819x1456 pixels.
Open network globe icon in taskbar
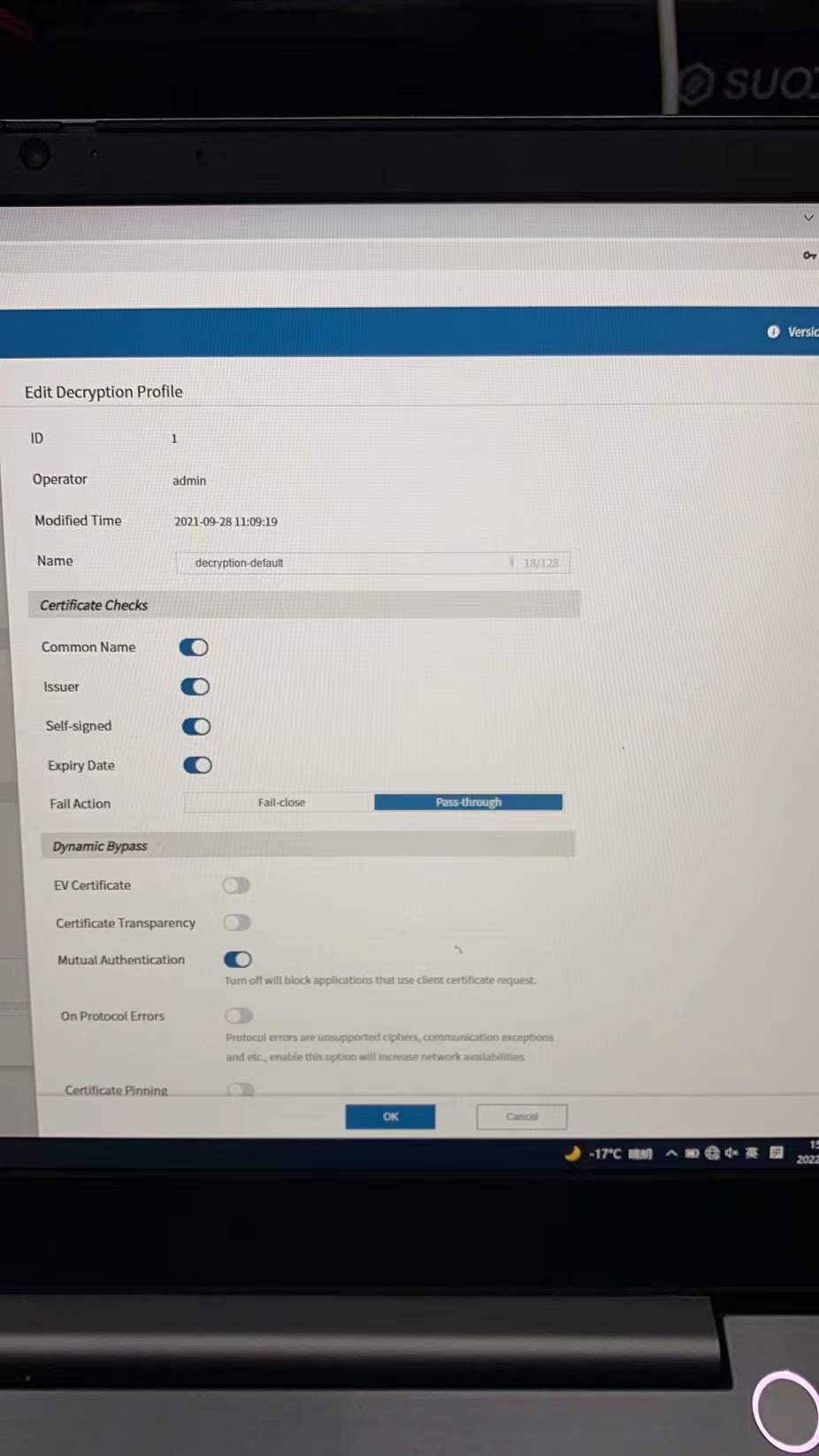(x=712, y=1153)
